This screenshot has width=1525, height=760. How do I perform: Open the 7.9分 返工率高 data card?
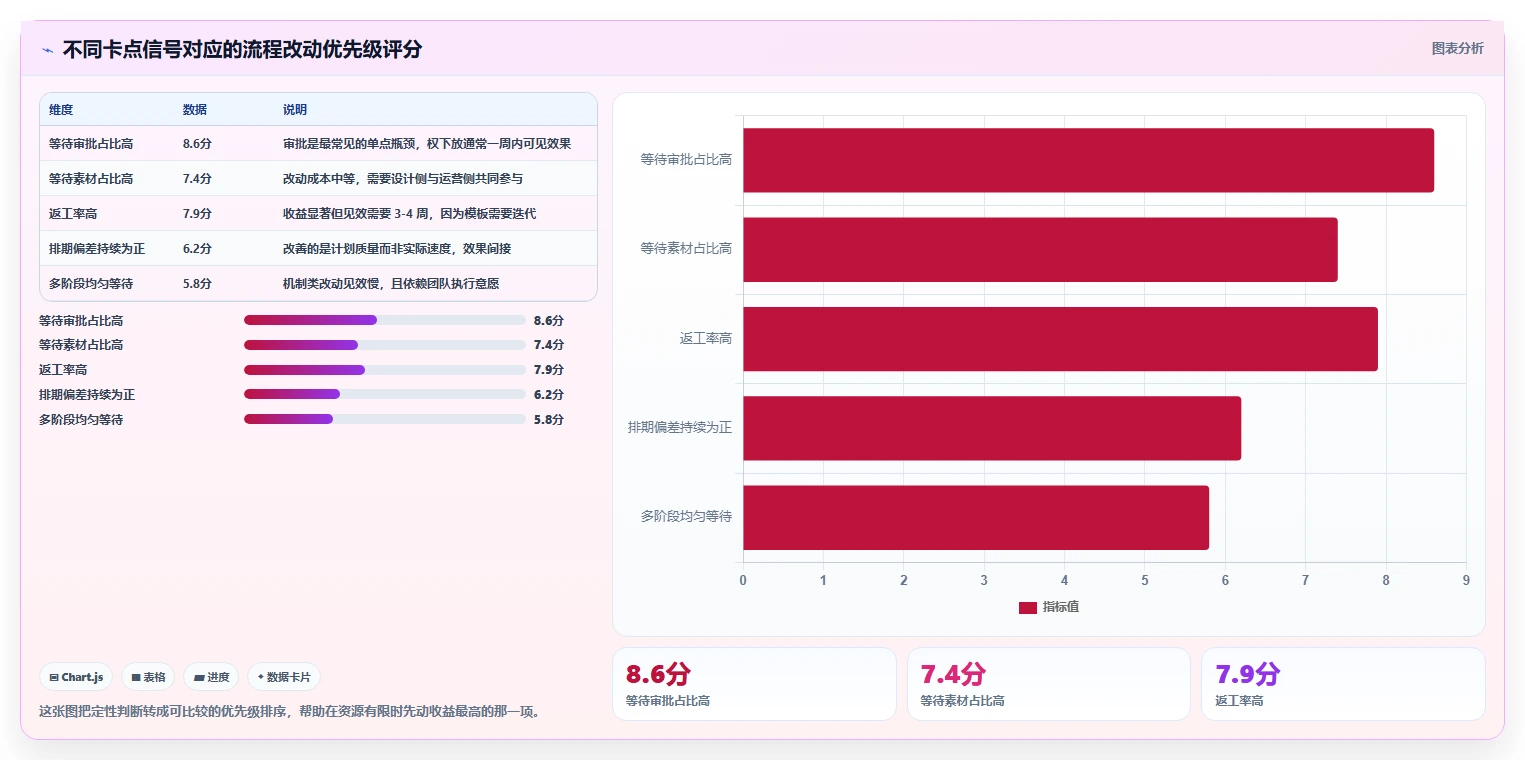pyautogui.click(x=1343, y=684)
